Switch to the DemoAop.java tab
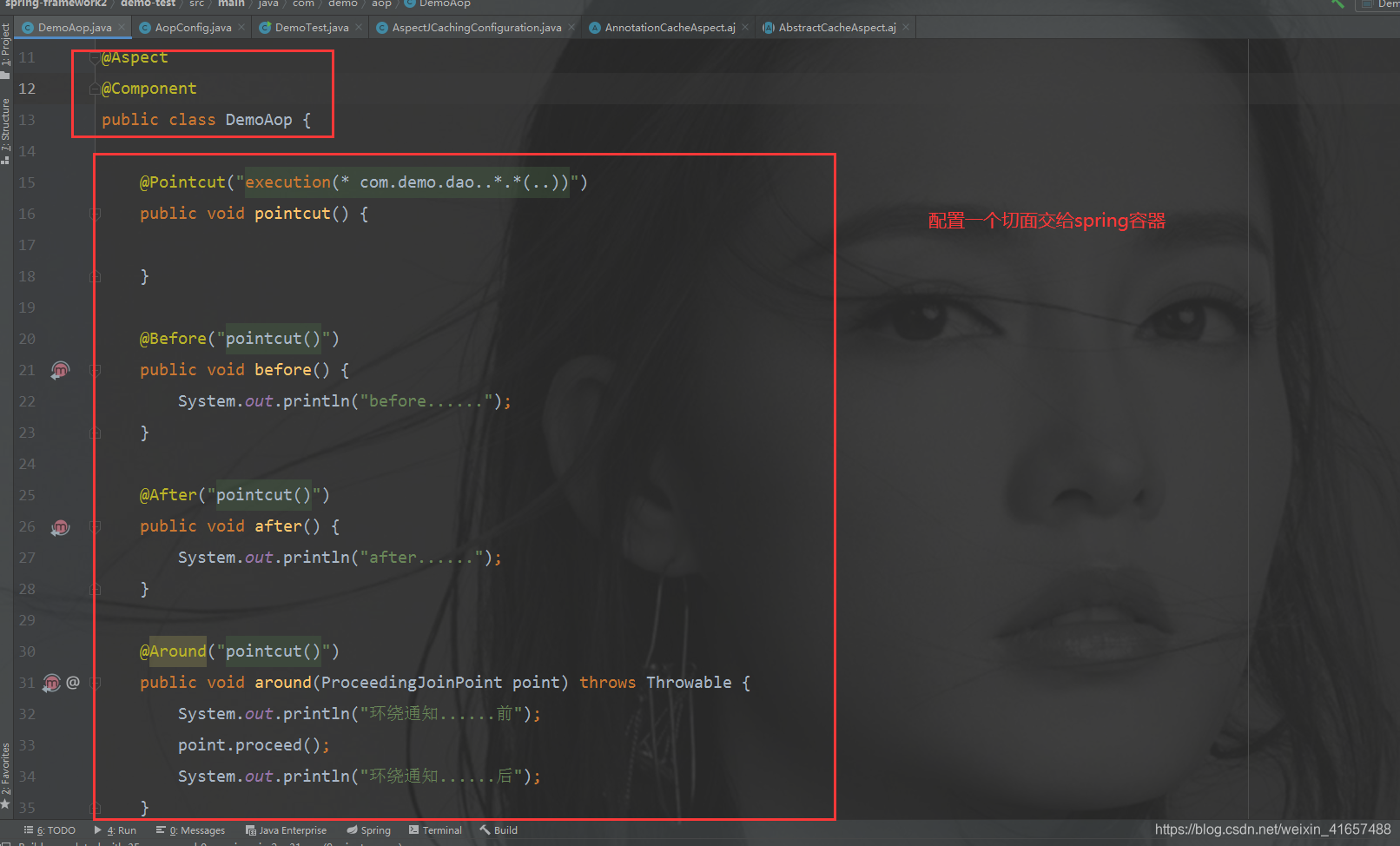Image resolution: width=1400 pixels, height=846 pixels. point(75,28)
